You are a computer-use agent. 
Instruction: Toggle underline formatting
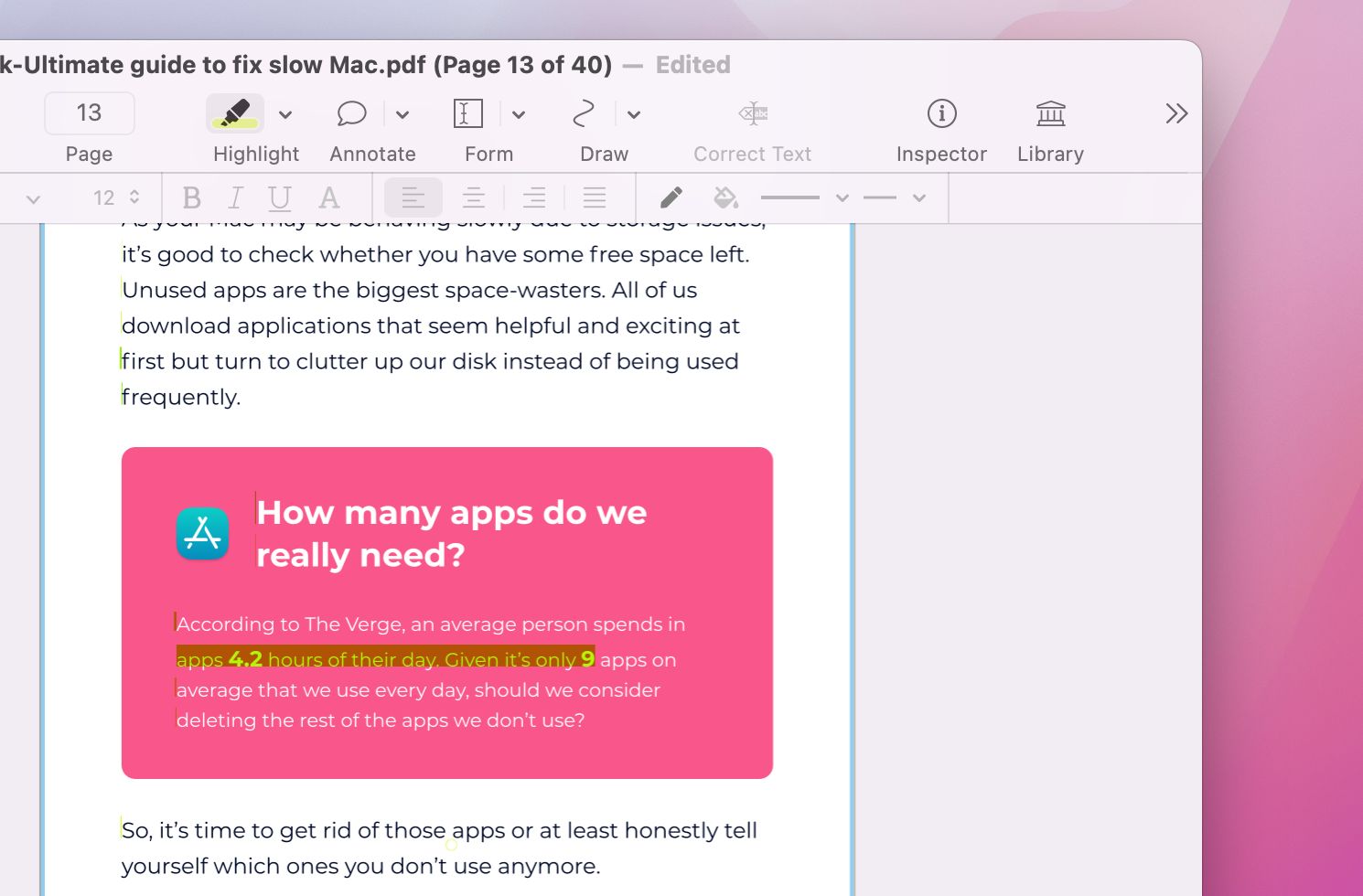pos(279,197)
